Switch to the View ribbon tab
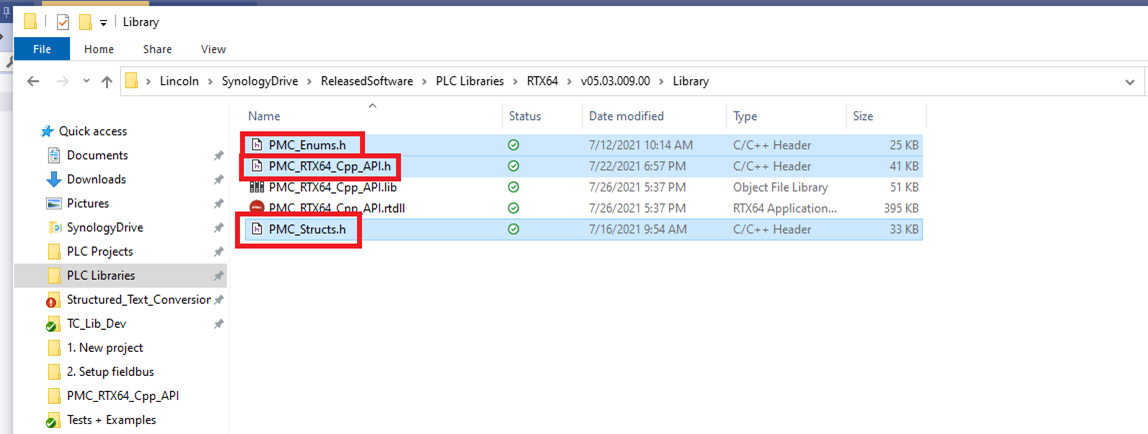This screenshot has height=434, width=1148. tap(213, 49)
